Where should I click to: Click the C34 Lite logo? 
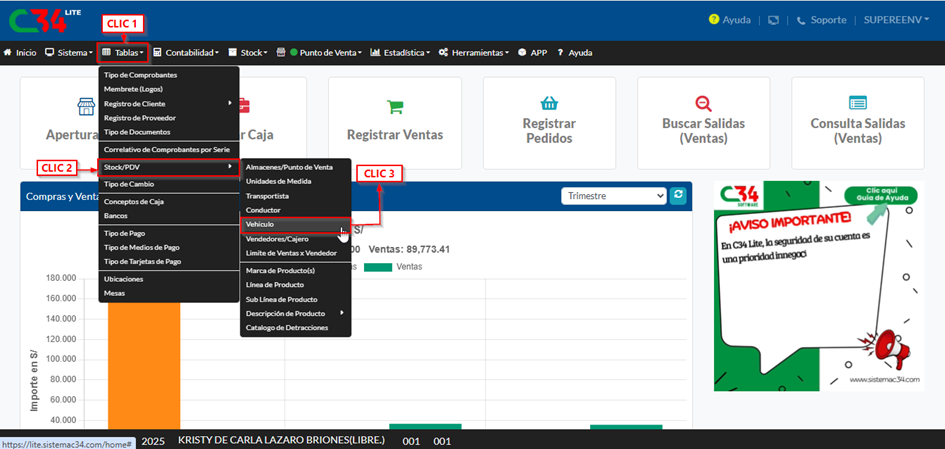point(37,21)
